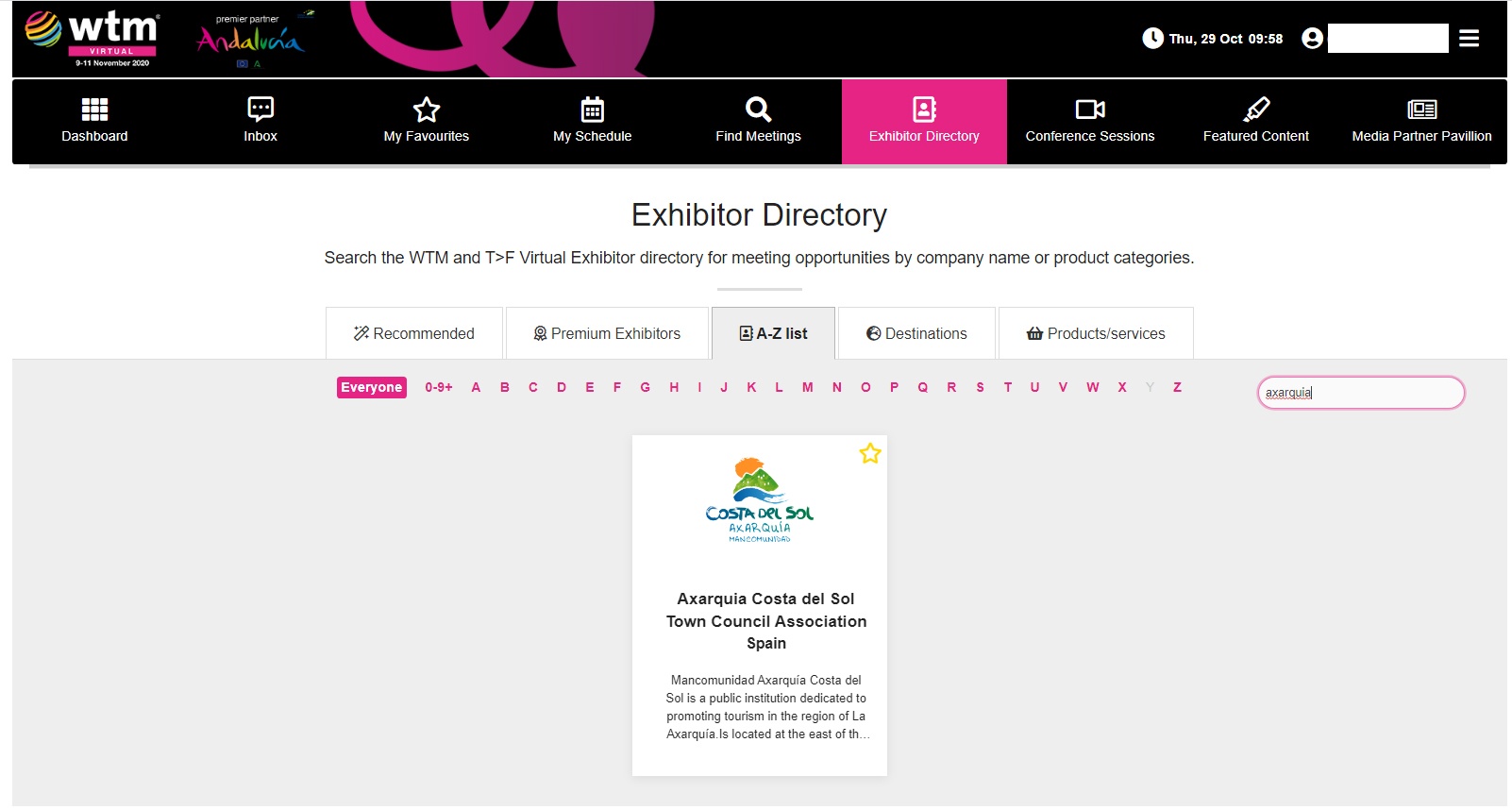Filter exhibitors by letter I
The width and height of the screenshot is (1512, 810).
coord(699,387)
